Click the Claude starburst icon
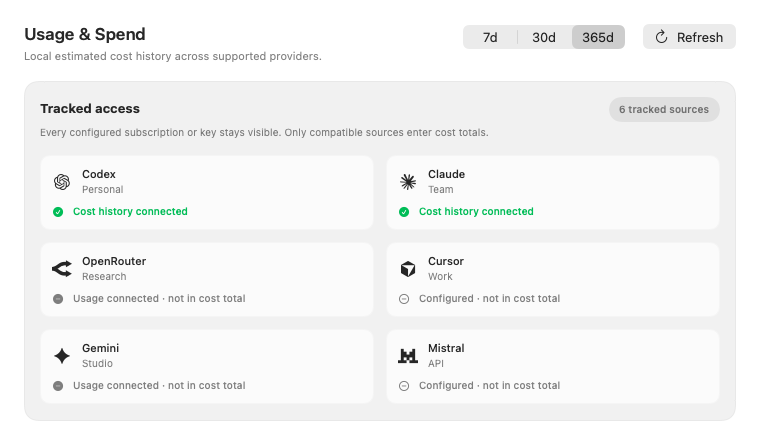Screen dimensions: 760x440 408,182
